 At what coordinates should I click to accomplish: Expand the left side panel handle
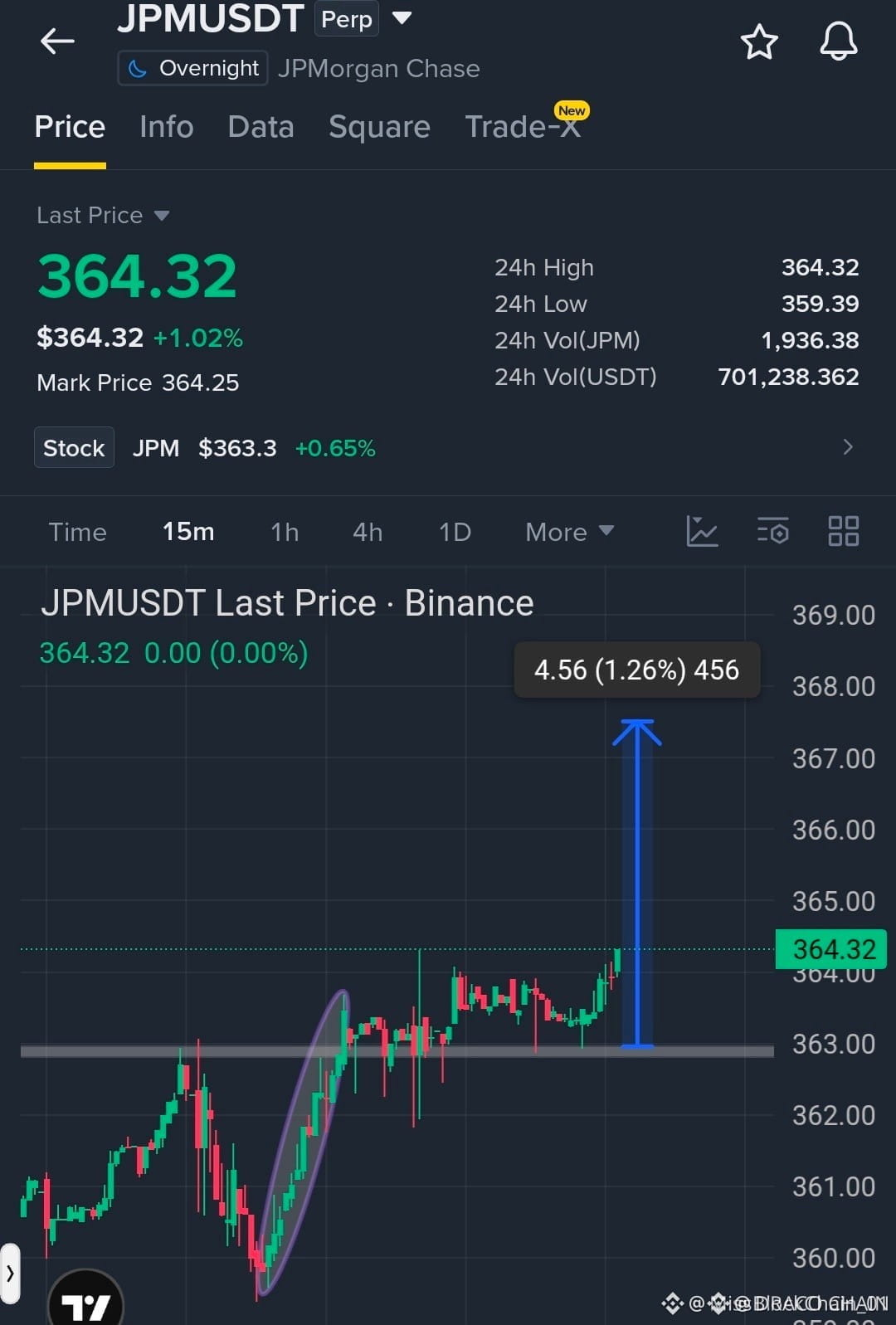coord(10,1273)
